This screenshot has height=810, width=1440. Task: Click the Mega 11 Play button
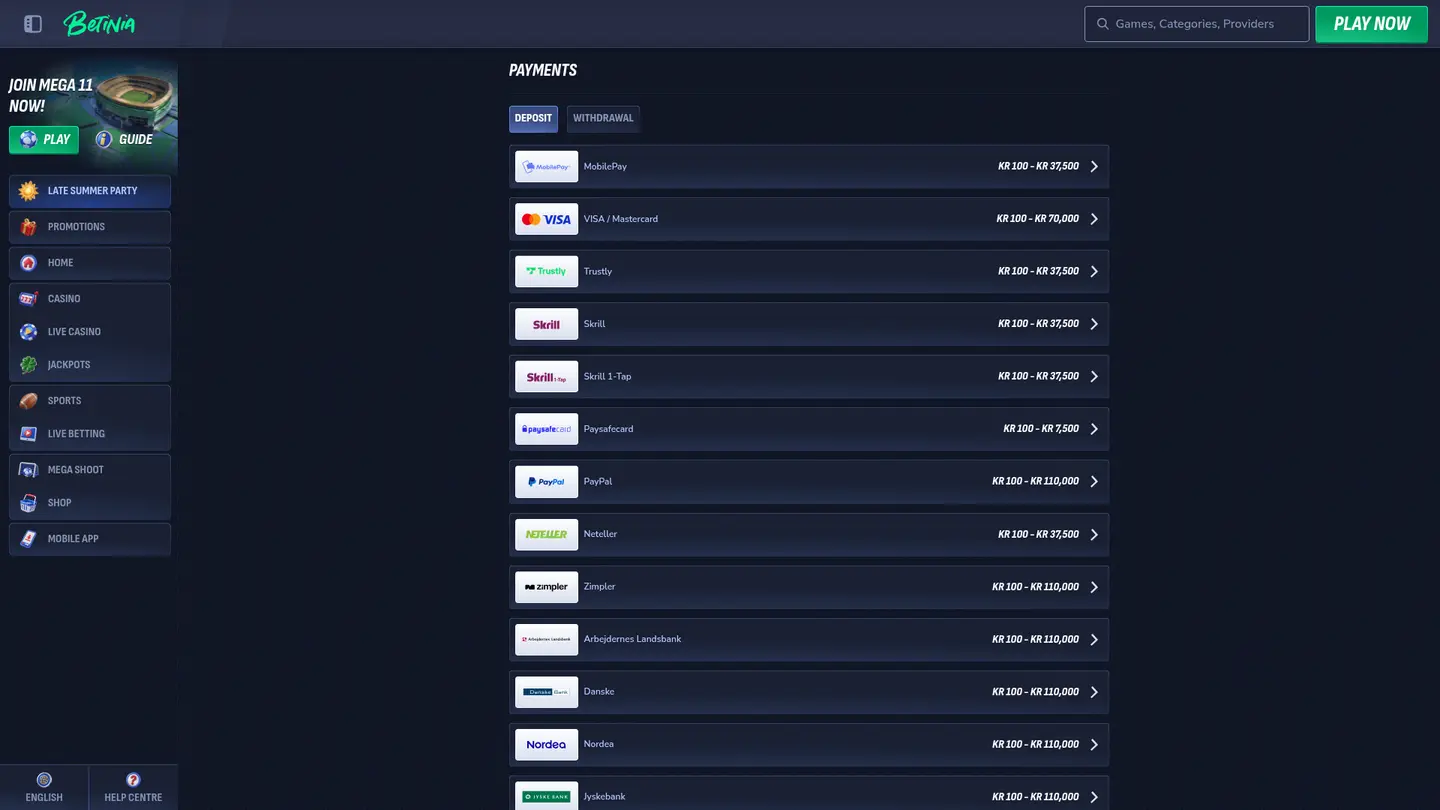tap(44, 140)
